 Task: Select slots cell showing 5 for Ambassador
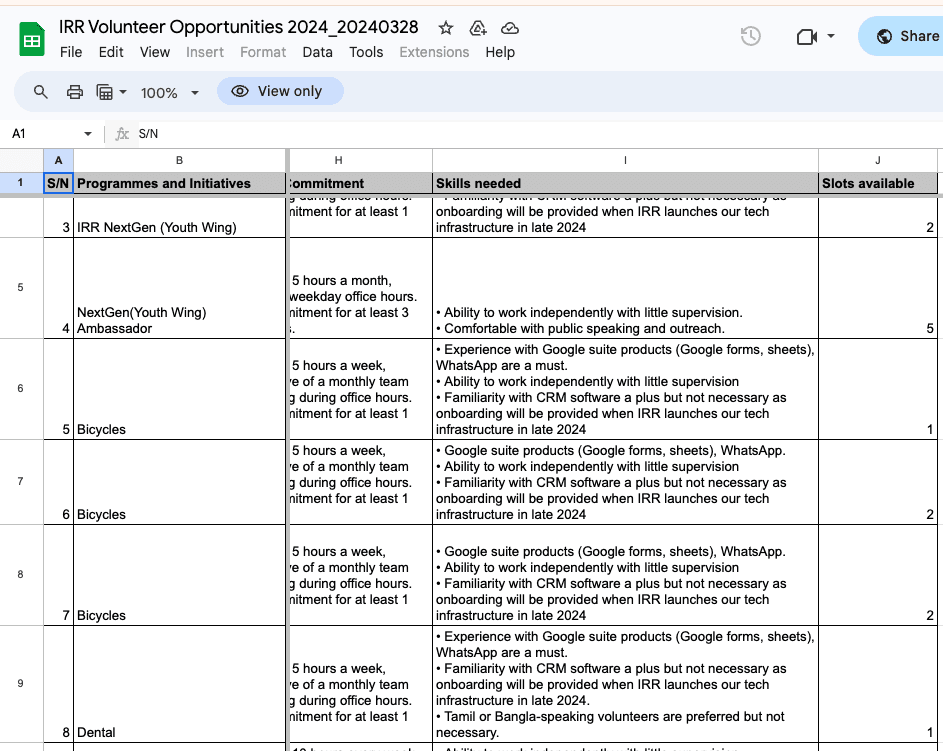(x=878, y=288)
